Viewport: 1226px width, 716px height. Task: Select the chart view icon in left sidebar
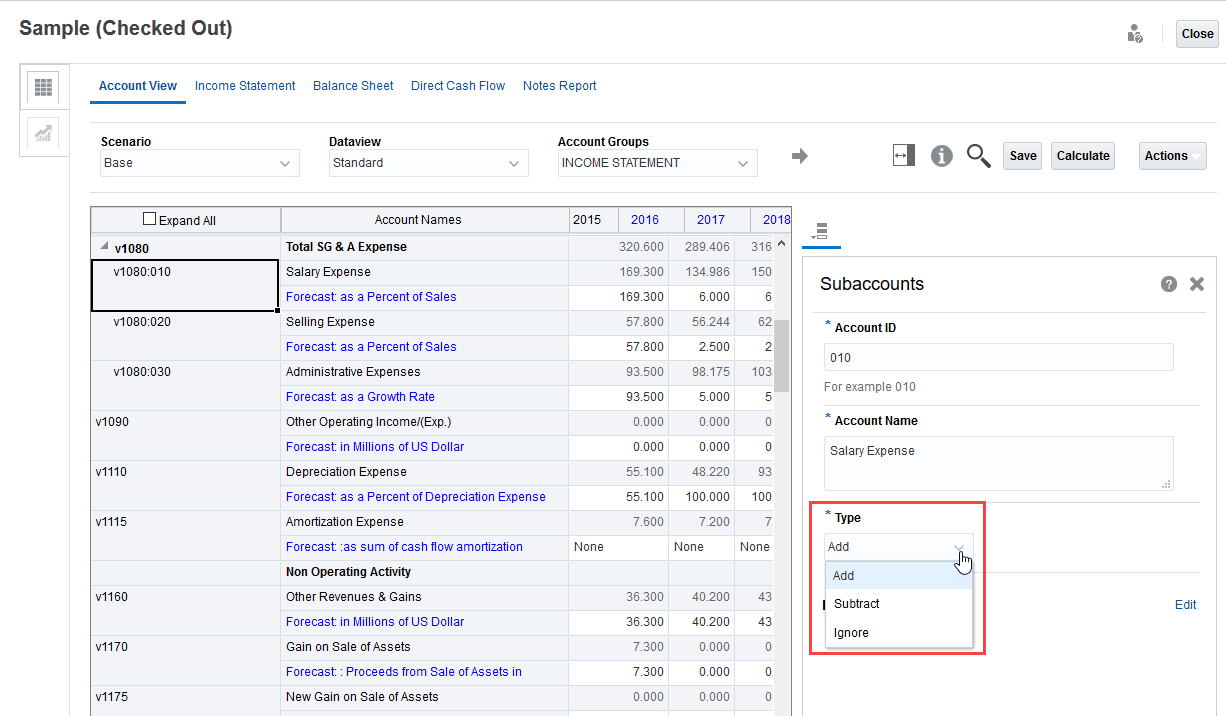coord(42,133)
